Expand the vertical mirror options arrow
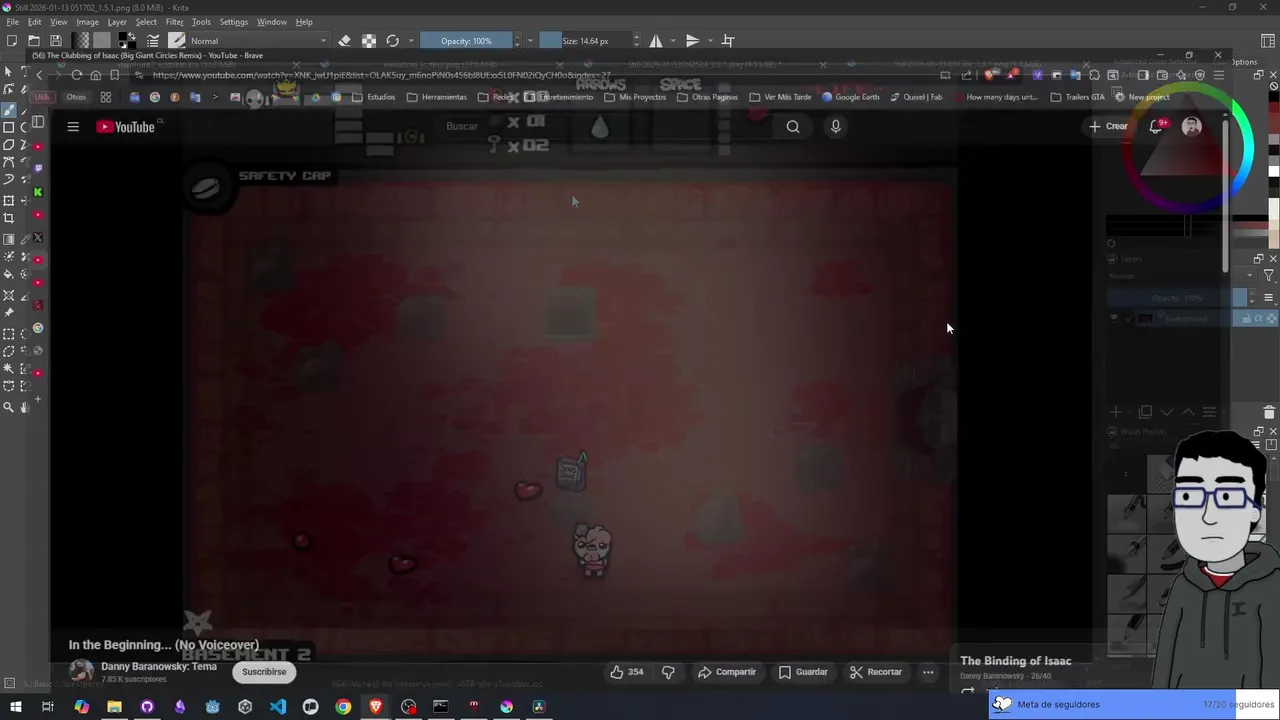Image resolution: width=1280 pixels, height=720 pixels. click(710, 41)
